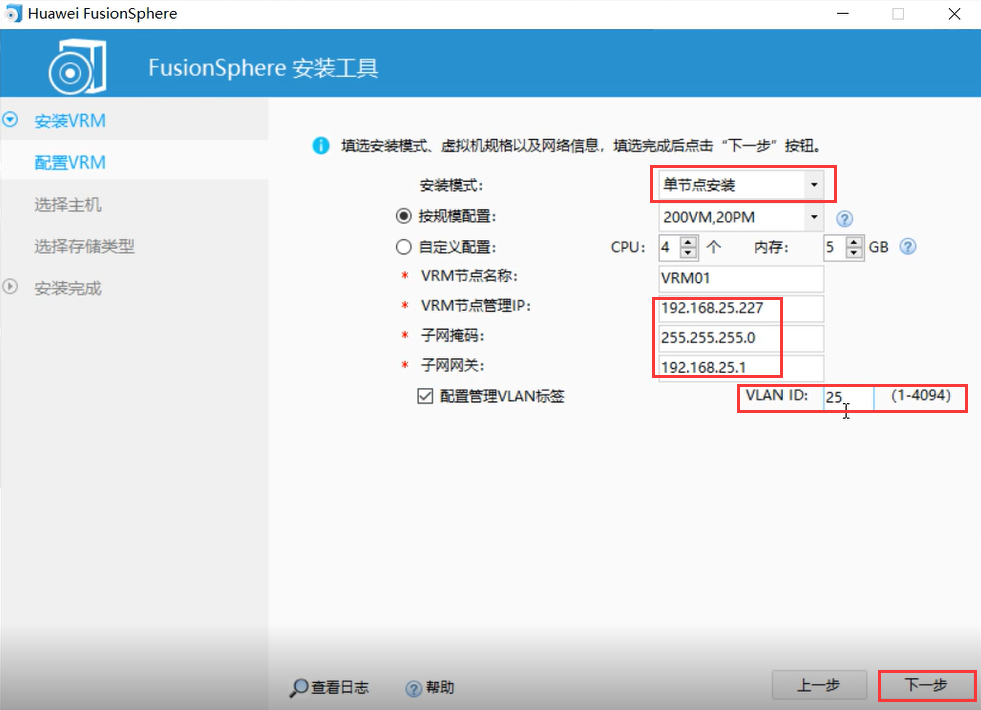This screenshot has height=710, width=981.
Task: Select 选择存储类型 in the sidebar
Action: coord(84,246)
